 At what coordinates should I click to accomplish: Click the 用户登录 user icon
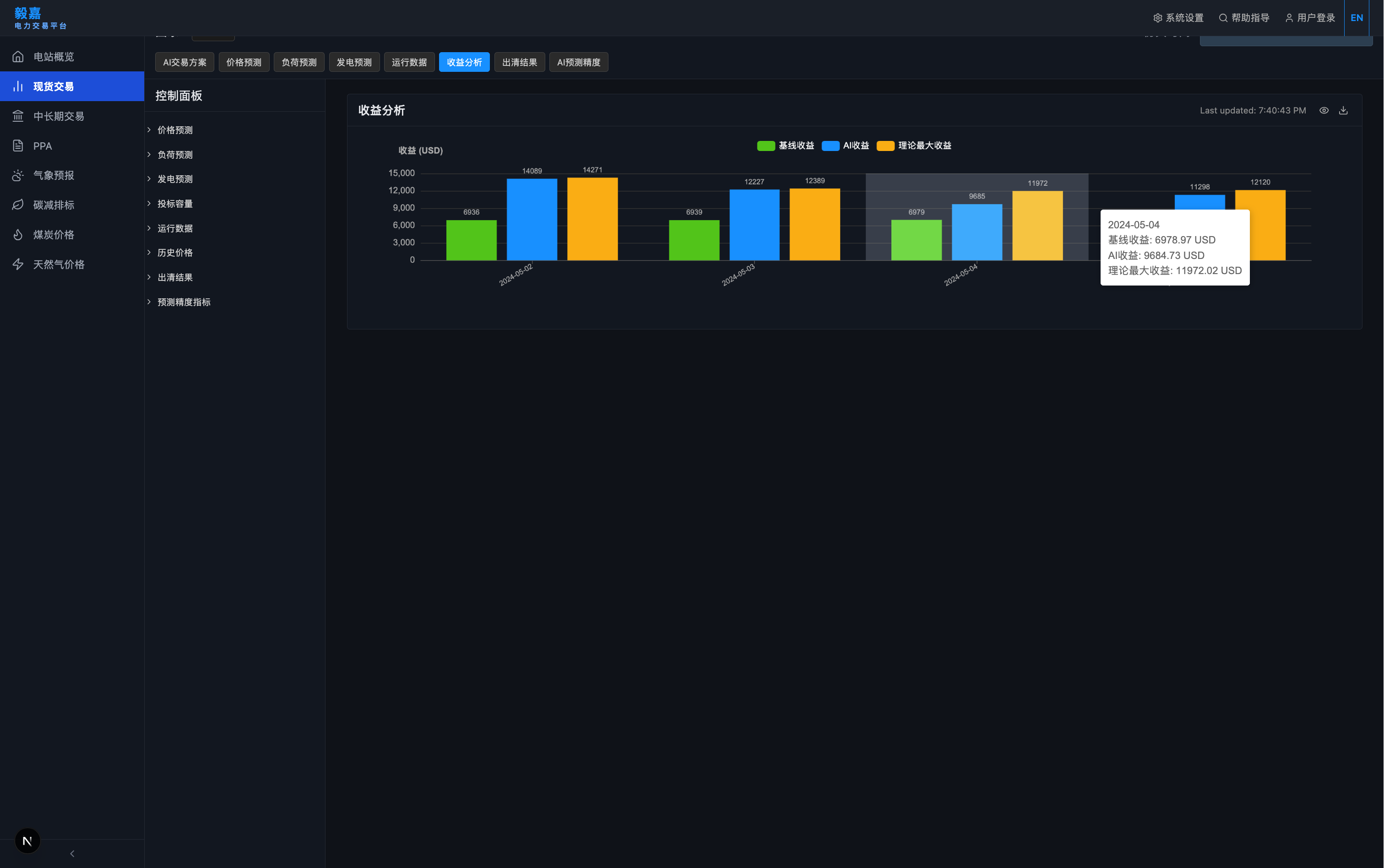click(1289, 18)
